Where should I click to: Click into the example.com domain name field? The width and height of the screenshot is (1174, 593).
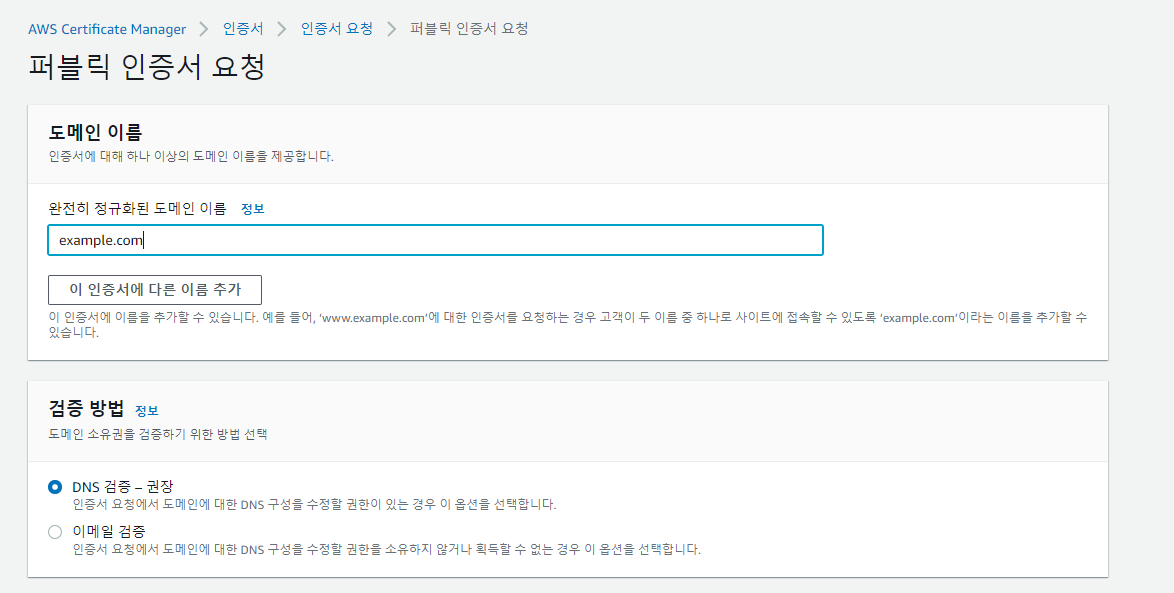coord(435,240)
